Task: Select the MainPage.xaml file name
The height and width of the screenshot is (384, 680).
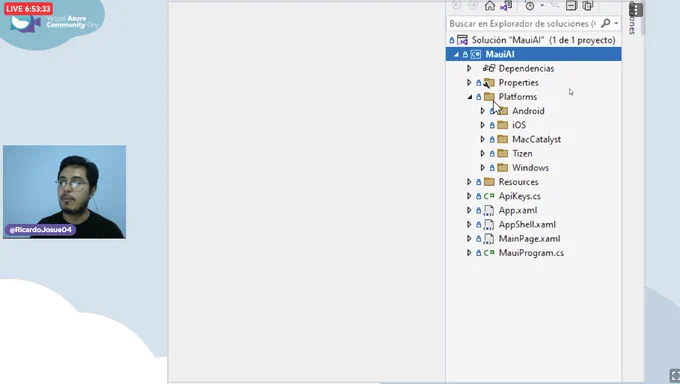Action: [529, 239]
